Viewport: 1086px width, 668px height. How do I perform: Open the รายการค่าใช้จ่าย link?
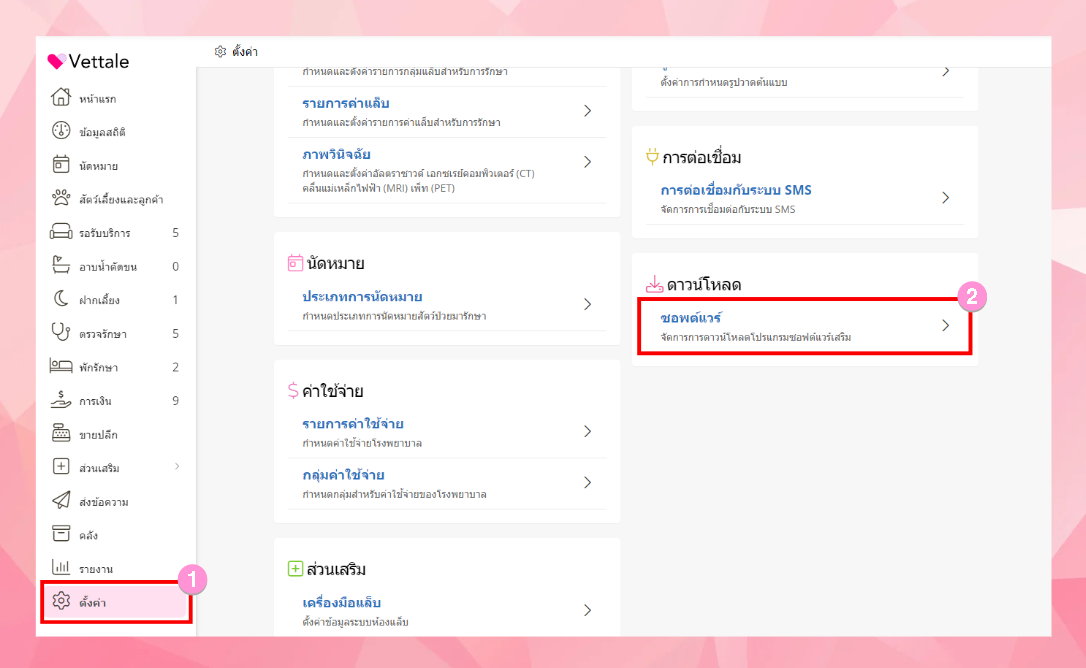tap(353, 423)
